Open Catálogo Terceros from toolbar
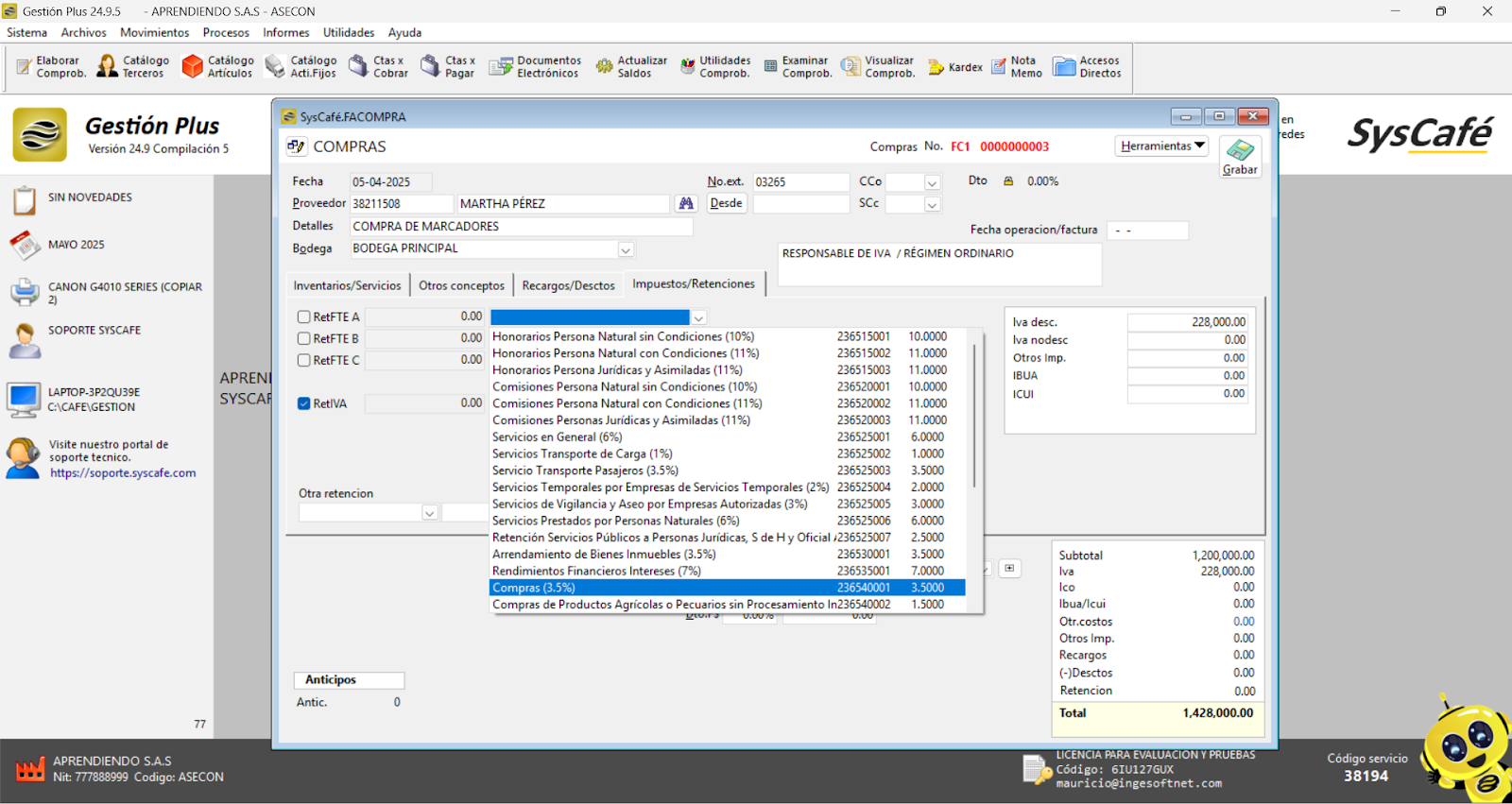Screen dimensions: 1512x804 pos(132,66)
